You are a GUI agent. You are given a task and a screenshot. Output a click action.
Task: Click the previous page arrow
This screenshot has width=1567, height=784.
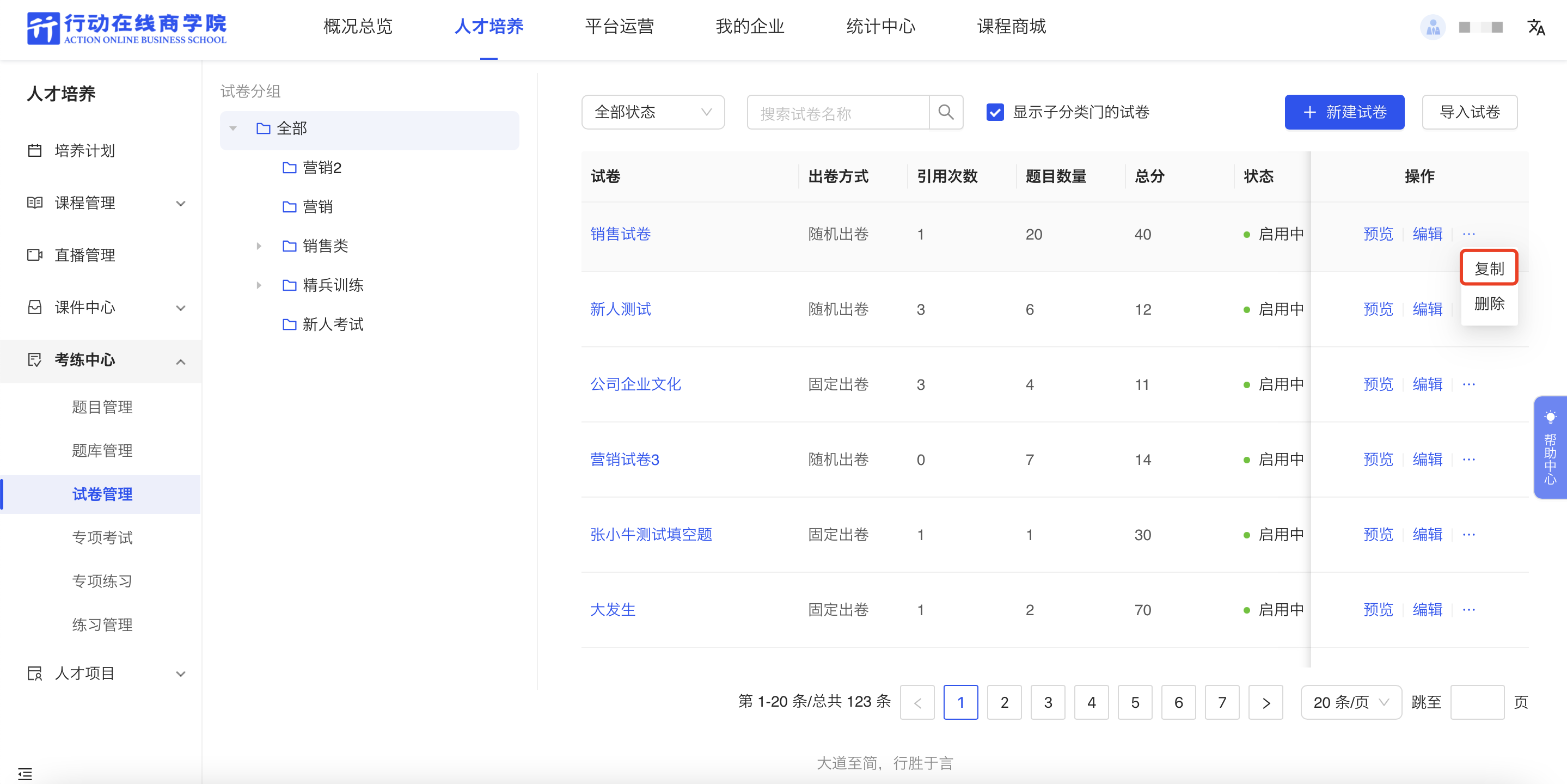[x=917, y=702]
